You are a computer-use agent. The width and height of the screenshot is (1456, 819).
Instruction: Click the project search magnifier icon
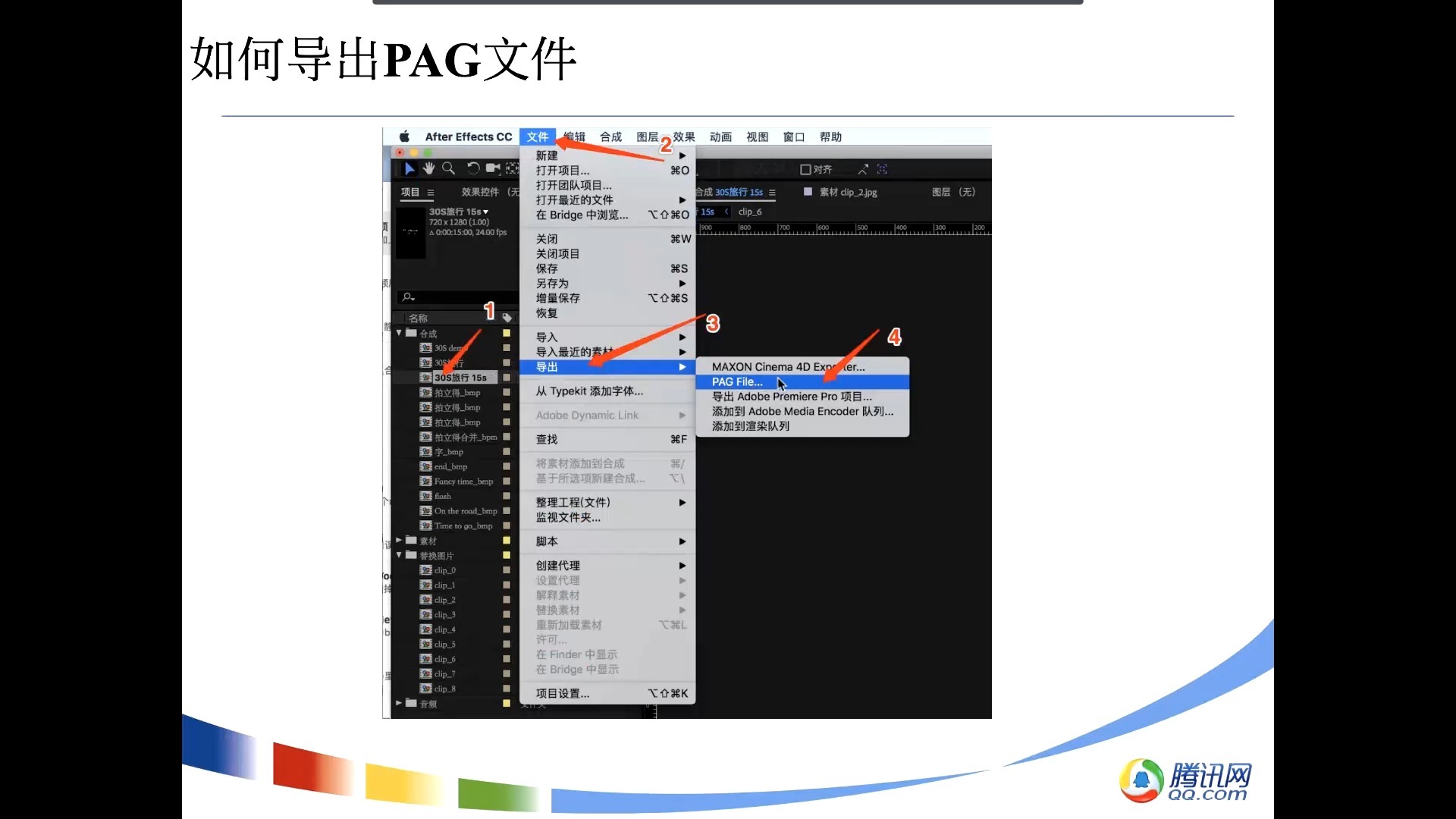pyautogui.click(x=408, y=297)
